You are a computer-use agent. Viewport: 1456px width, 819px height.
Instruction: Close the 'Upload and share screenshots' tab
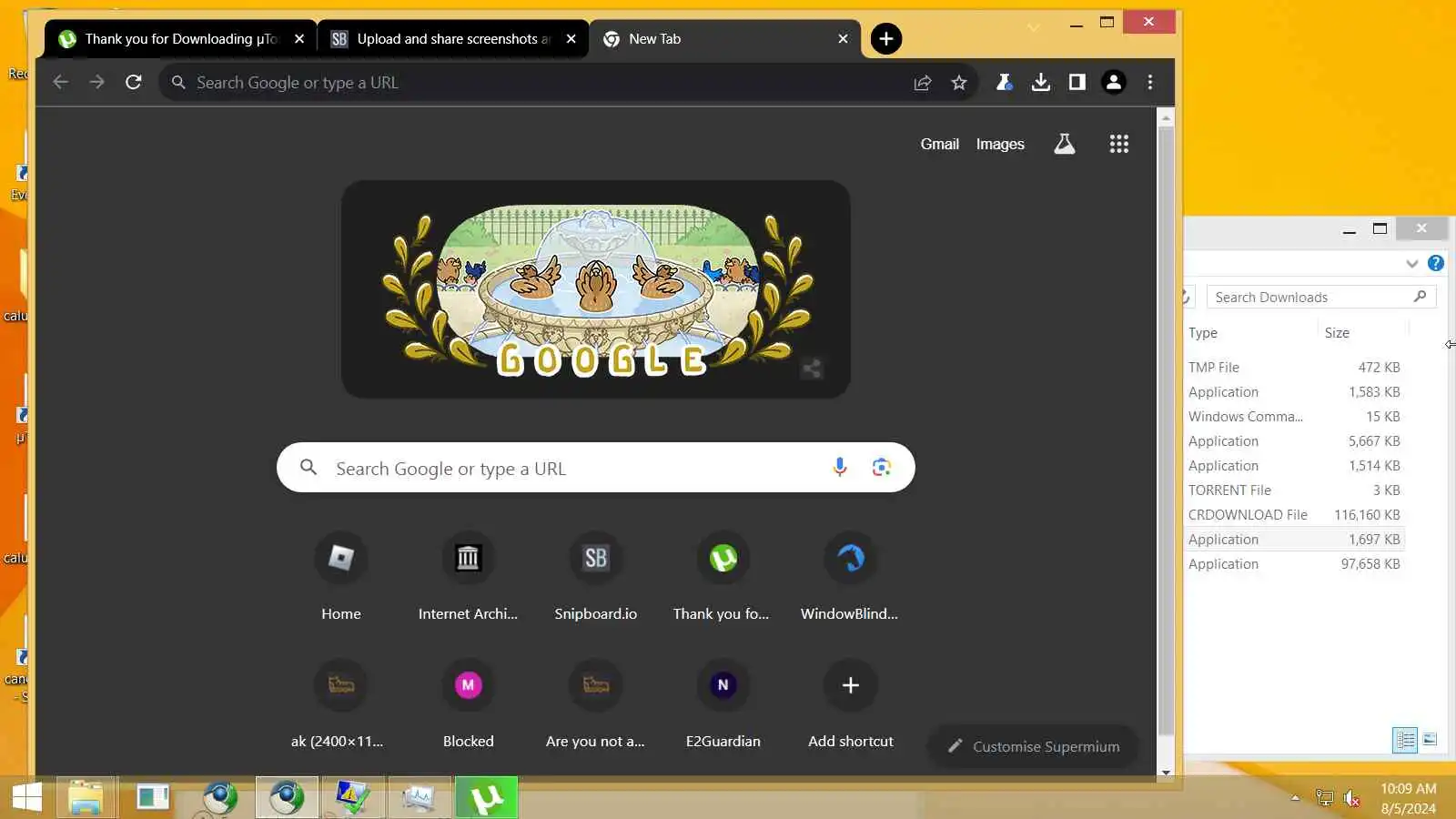(571, 39)
